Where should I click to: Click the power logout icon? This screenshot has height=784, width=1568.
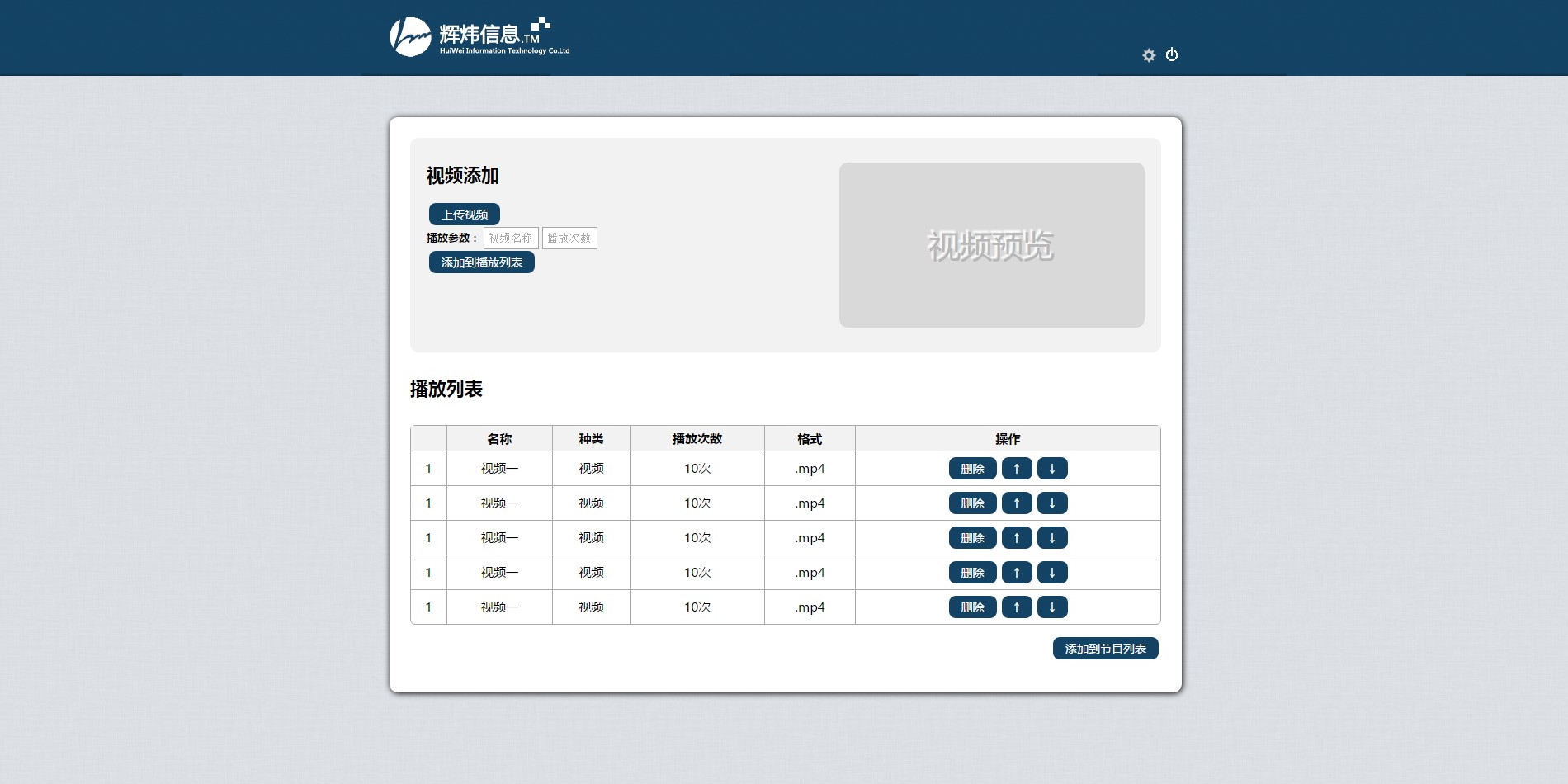(1172, 55)
